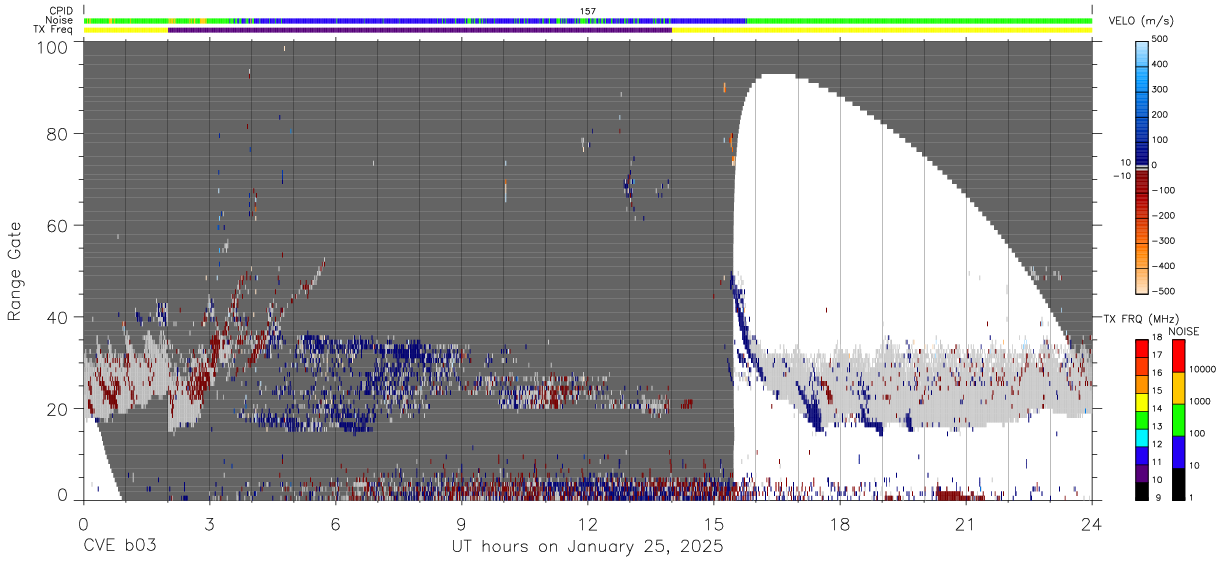Click the 1000 tick on the NOISE scale
This screenshot has width=1228, height=567.
tap(1201, 400)
